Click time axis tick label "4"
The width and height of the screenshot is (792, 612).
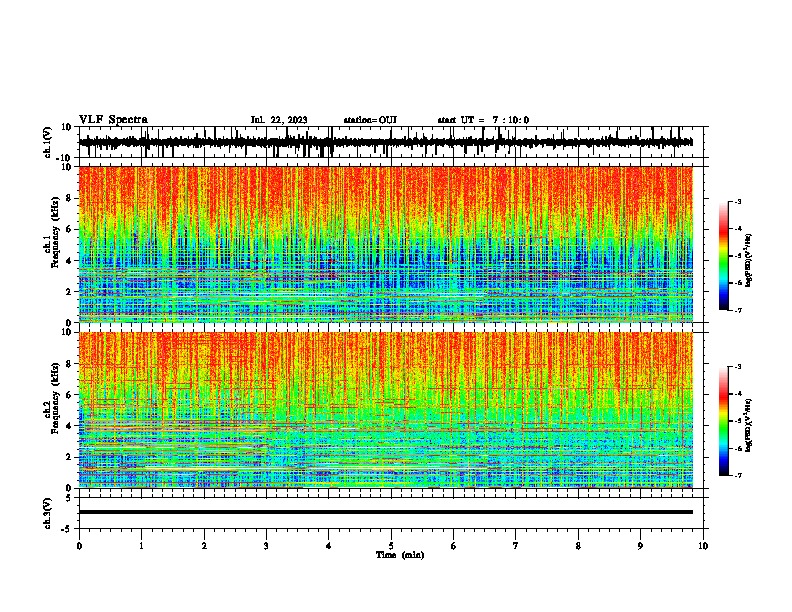pos(329,546)
